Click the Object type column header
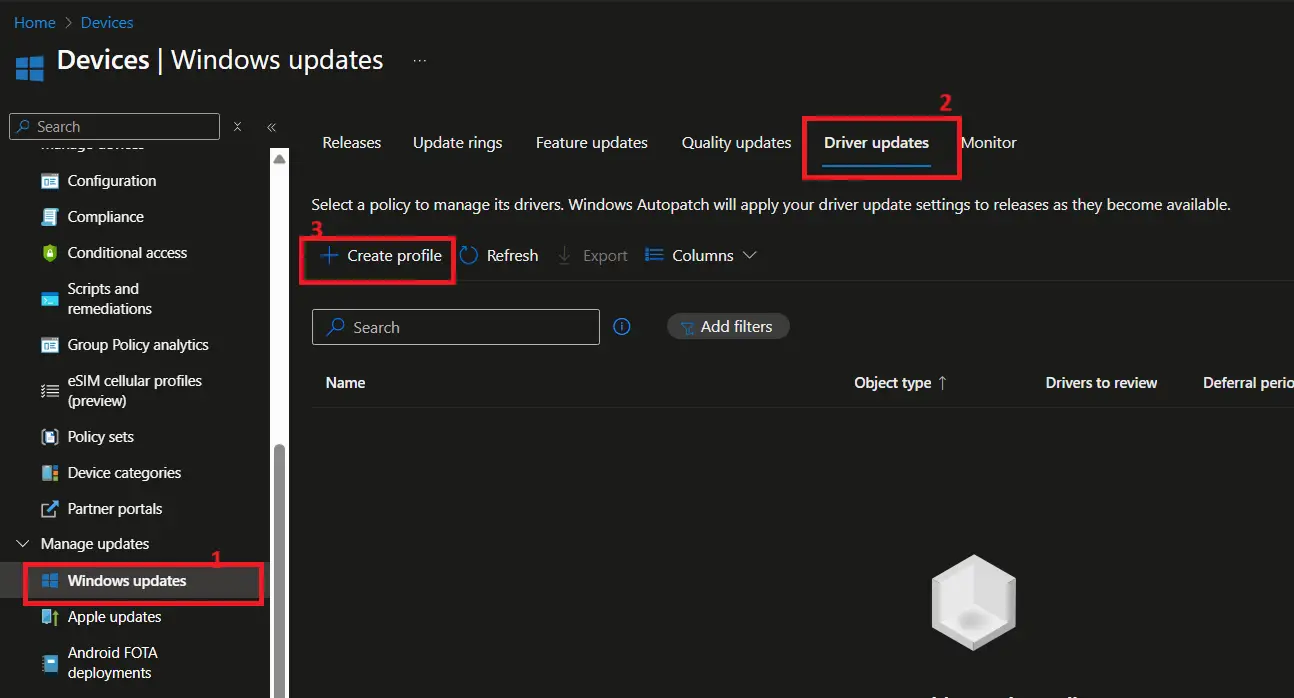1294x698 pixels. tap(893, 383)
